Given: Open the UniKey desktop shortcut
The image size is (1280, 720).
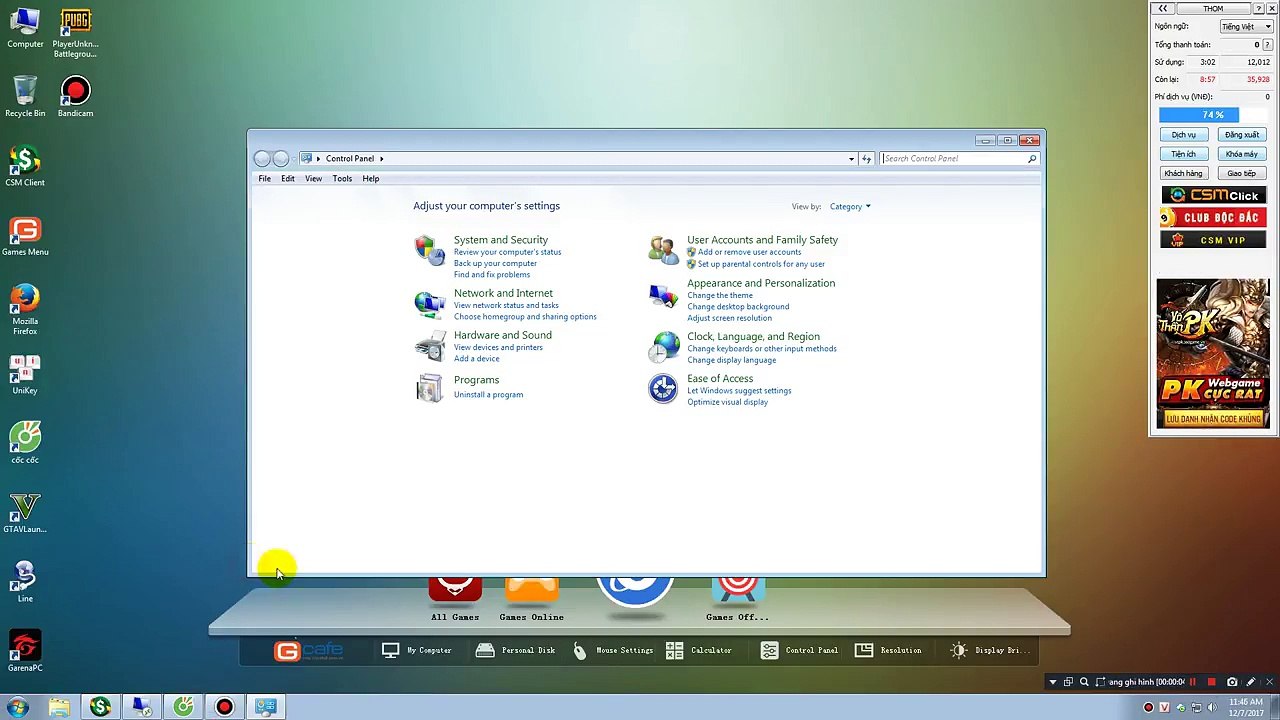Looking at the screenshot, I should click(x=25, y=375).
